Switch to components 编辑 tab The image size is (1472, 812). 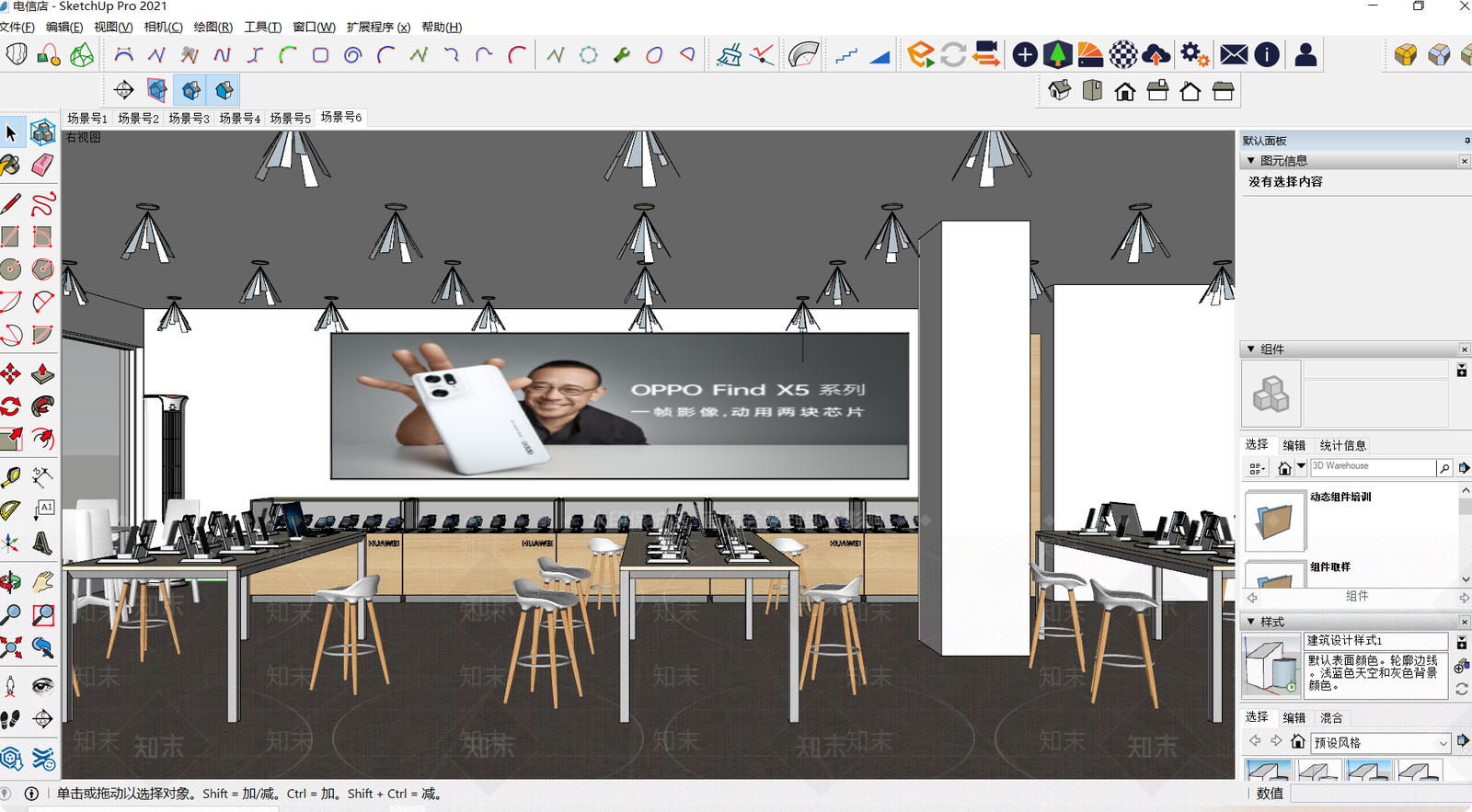tap(1294, 445)
